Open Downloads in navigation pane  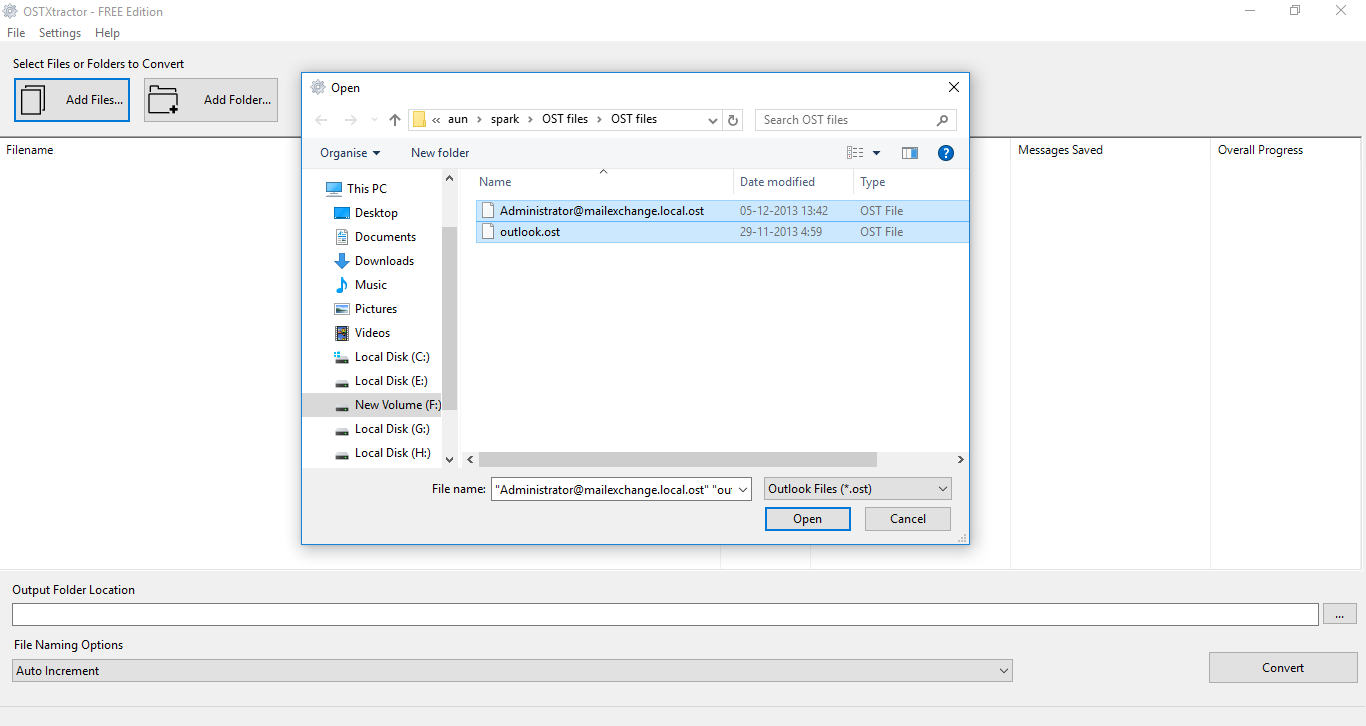tap(384, 261)
